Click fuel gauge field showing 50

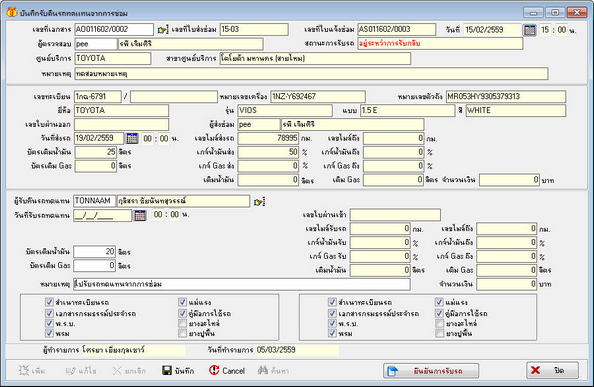[268, 152]
